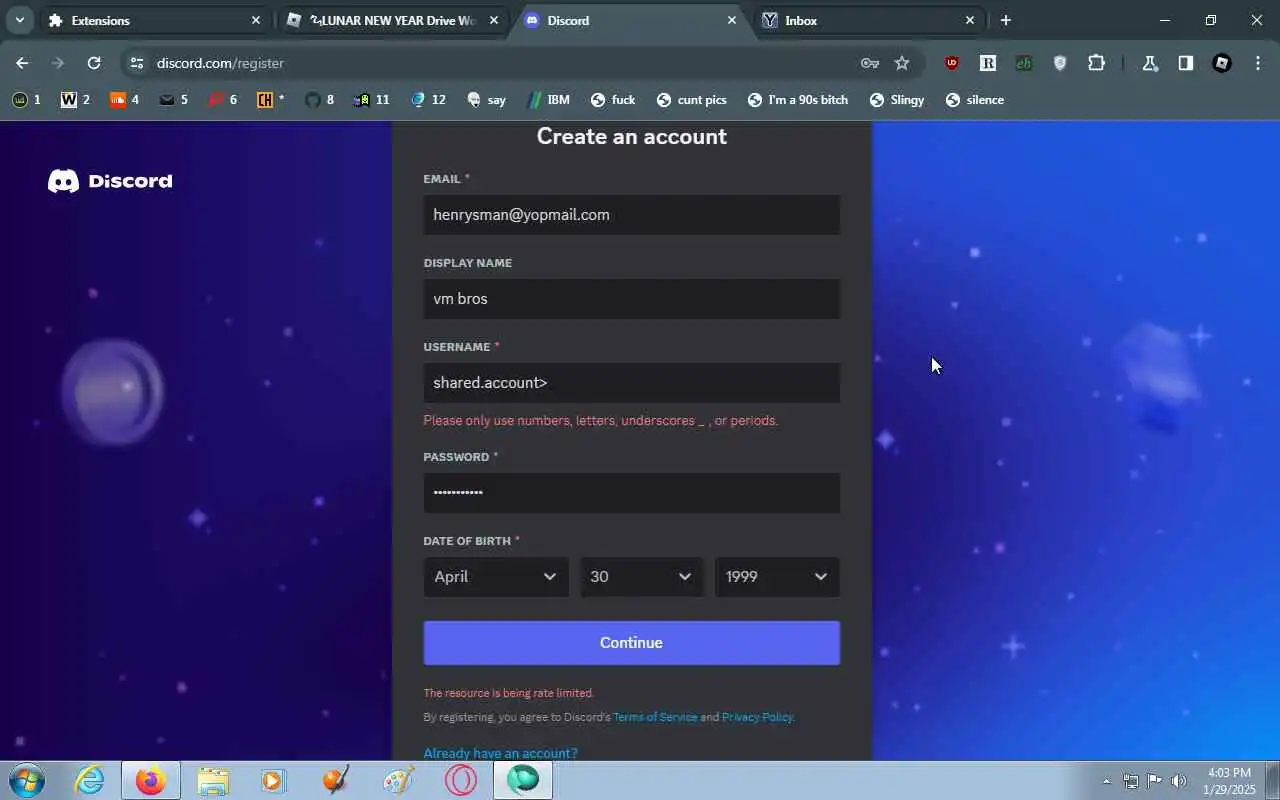Open the birth day dropdown showing 30
This screenshot has height=800, width=1280.
[x=642, y=577]
